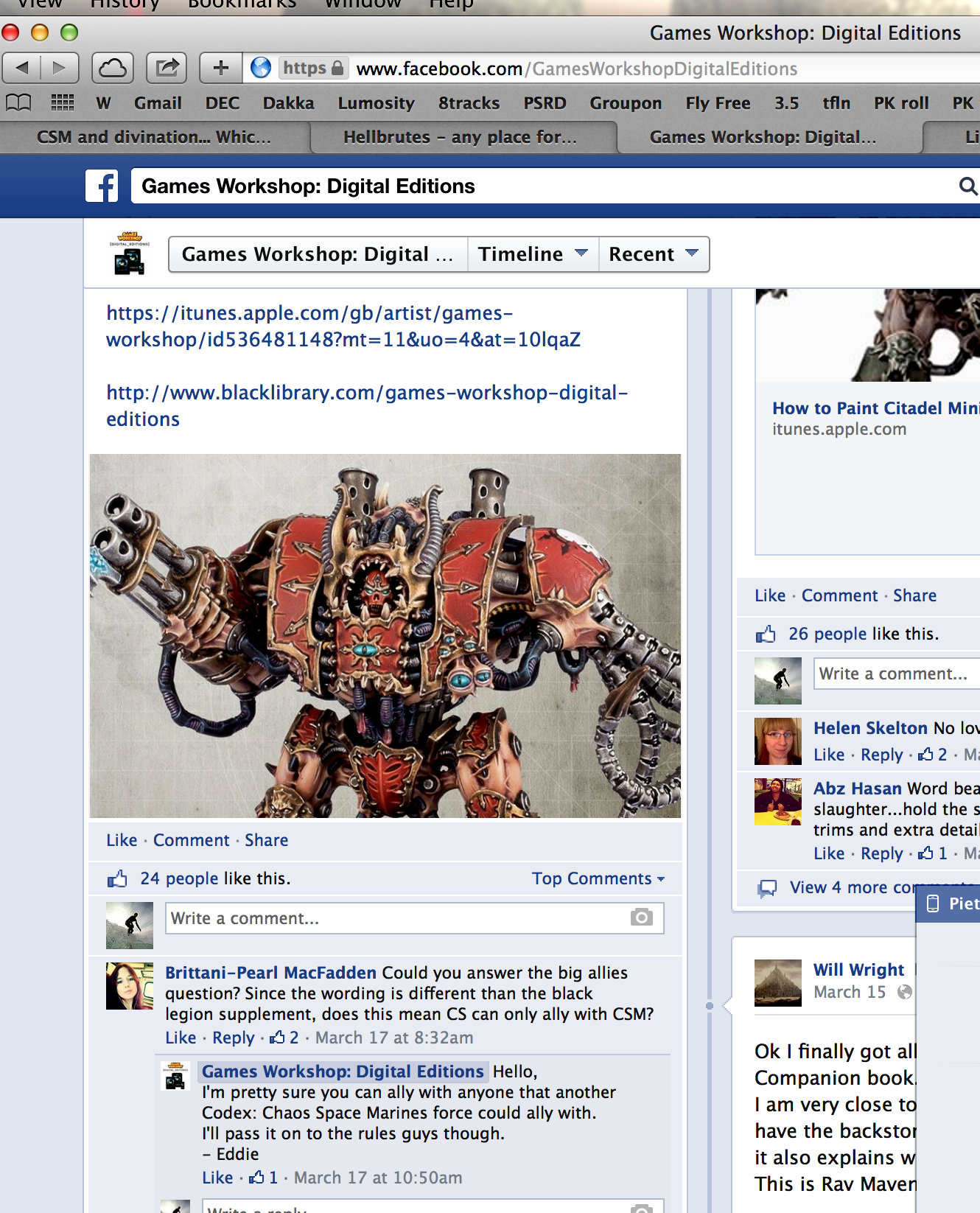Click the comments bubble icon near View 4 more

(767, 888)
